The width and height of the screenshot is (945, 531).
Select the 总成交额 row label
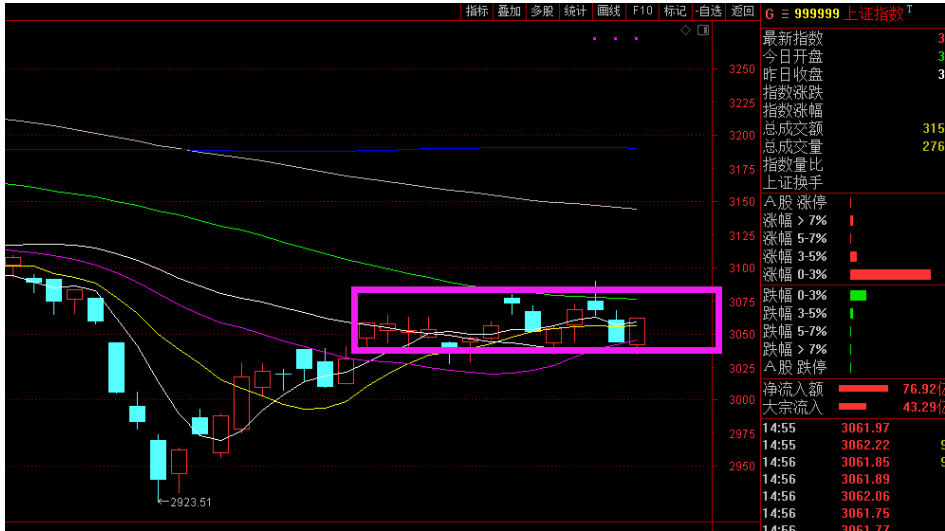[793, 128]
